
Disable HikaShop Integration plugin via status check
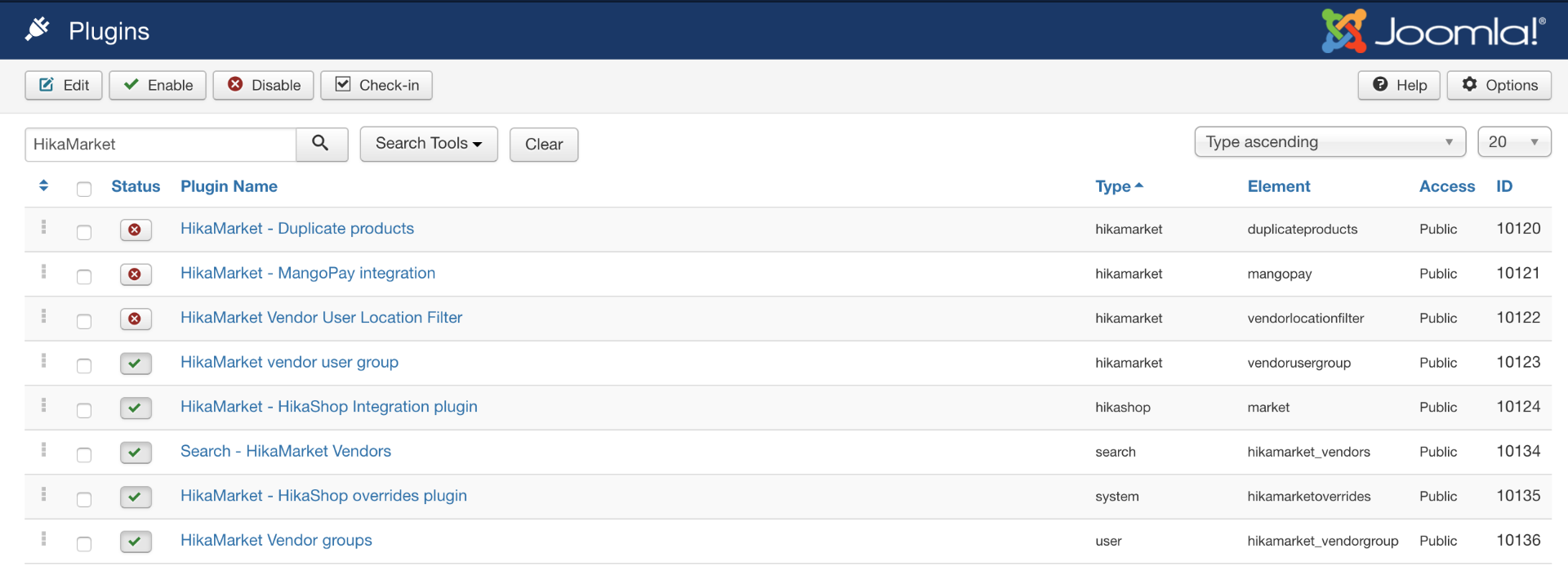point(136,408)
